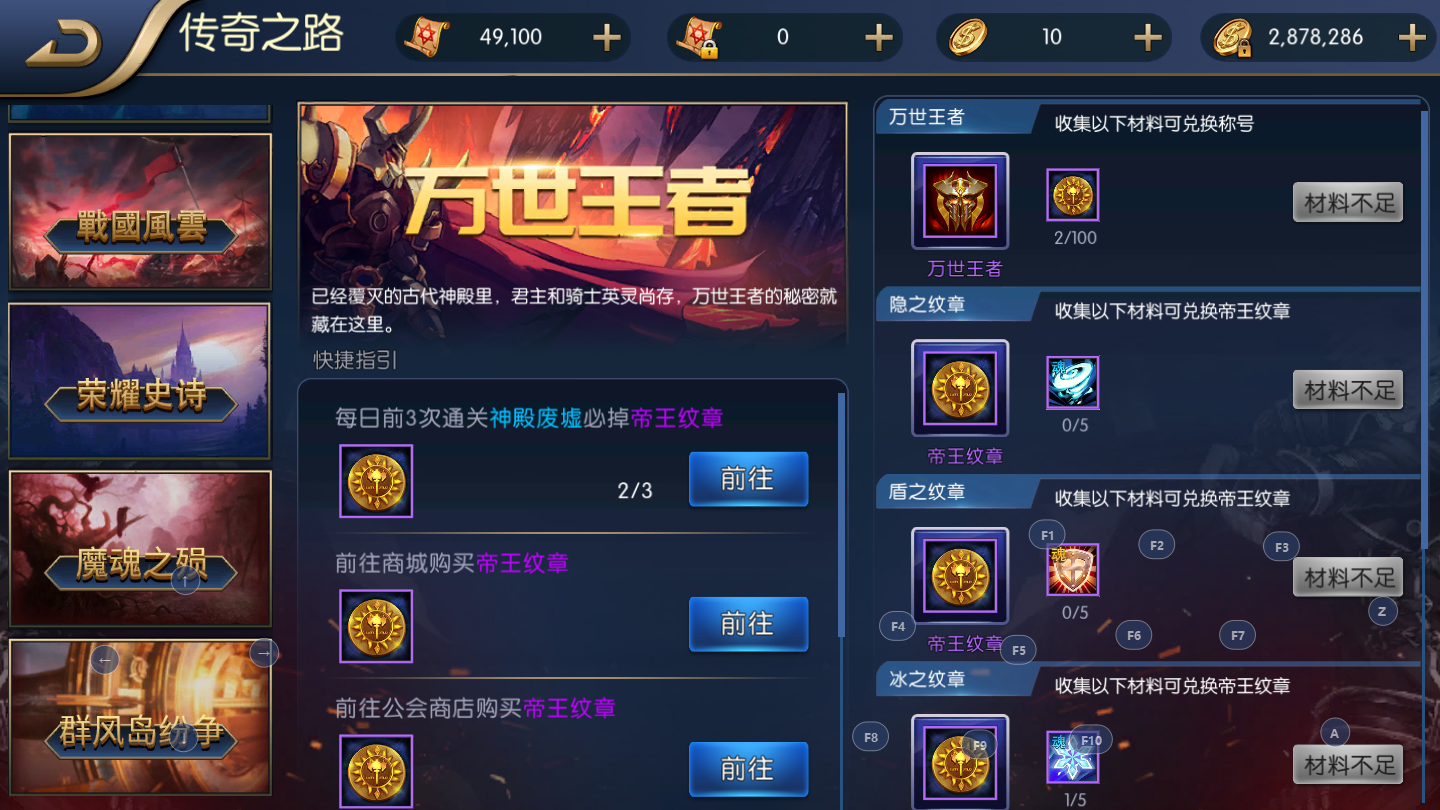Tap the ice snowflake soul material icon
This screenshot has height=810, width=1440.
(1073, 757)
